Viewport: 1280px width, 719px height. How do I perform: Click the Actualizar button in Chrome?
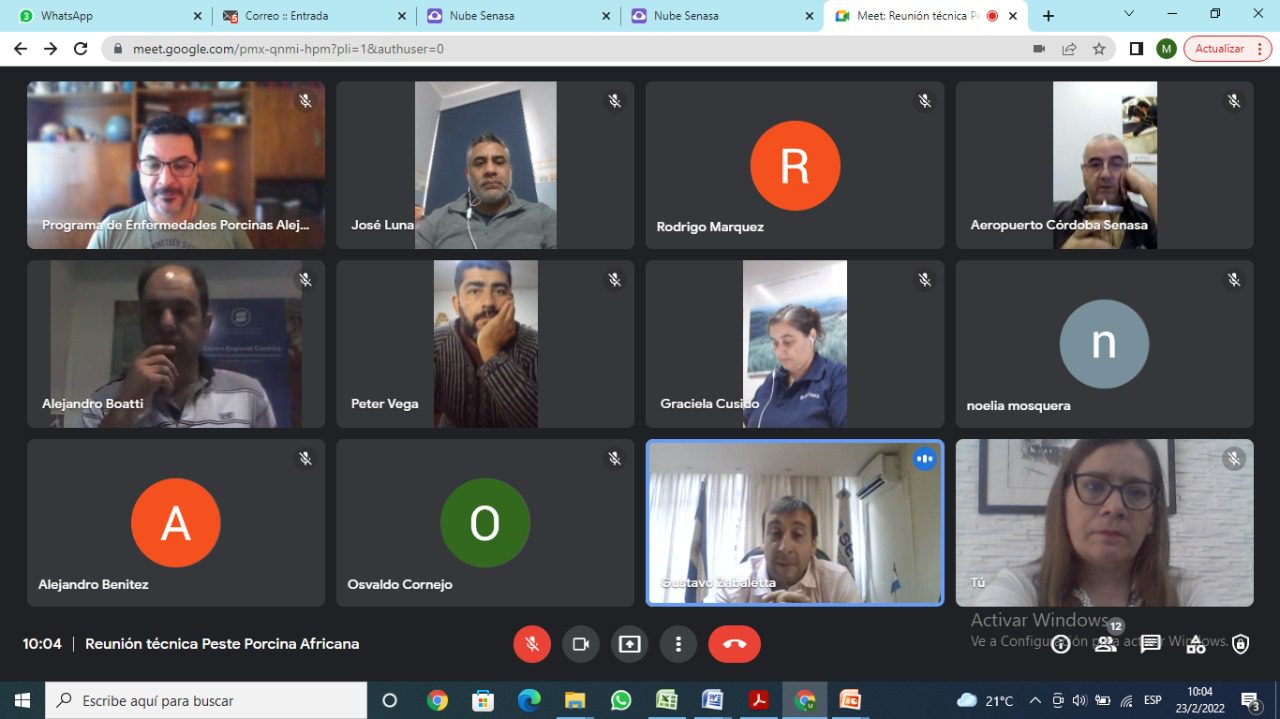[x=1227, y=49]
